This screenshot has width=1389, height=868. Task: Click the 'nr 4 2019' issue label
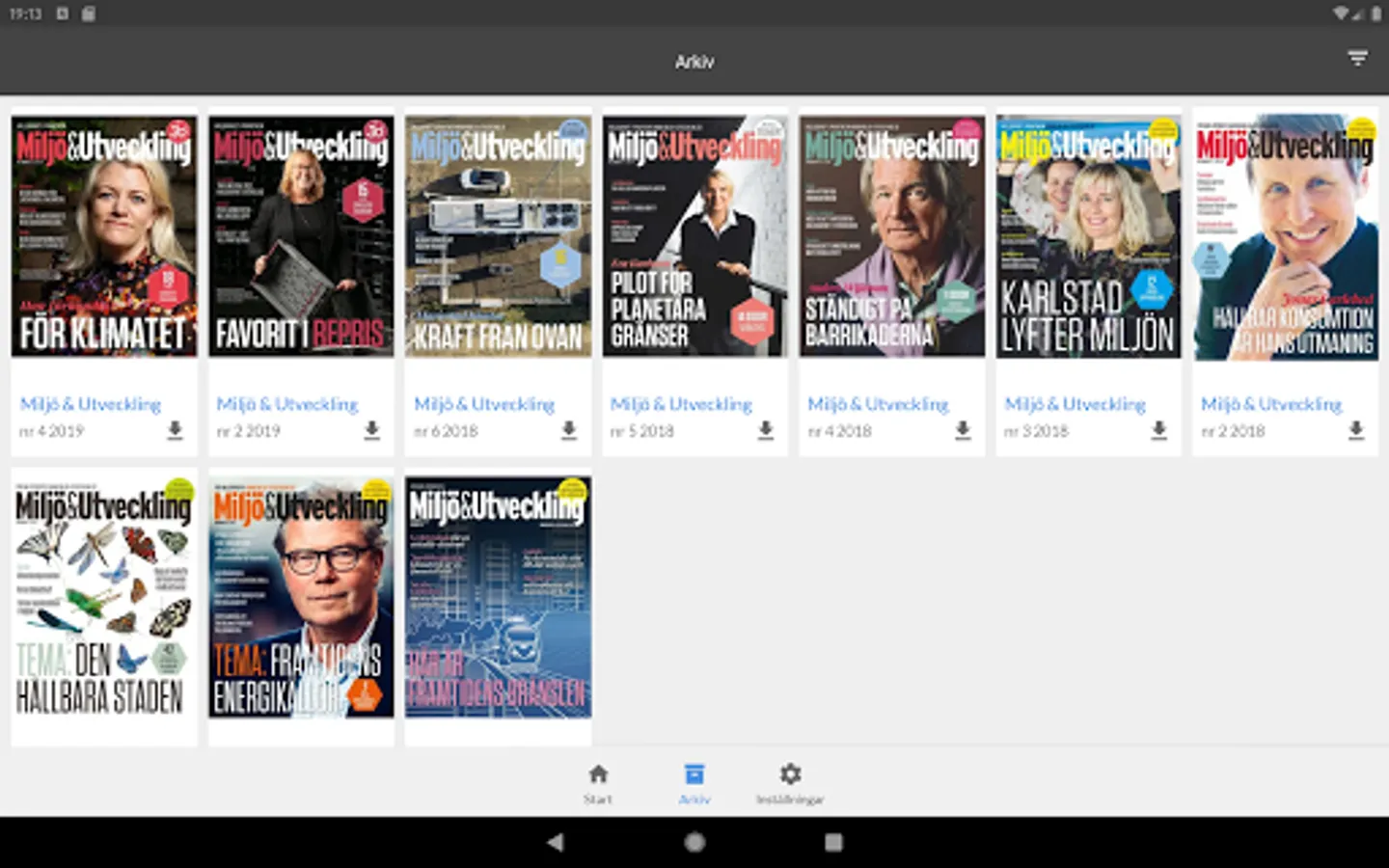pos(52,431)
